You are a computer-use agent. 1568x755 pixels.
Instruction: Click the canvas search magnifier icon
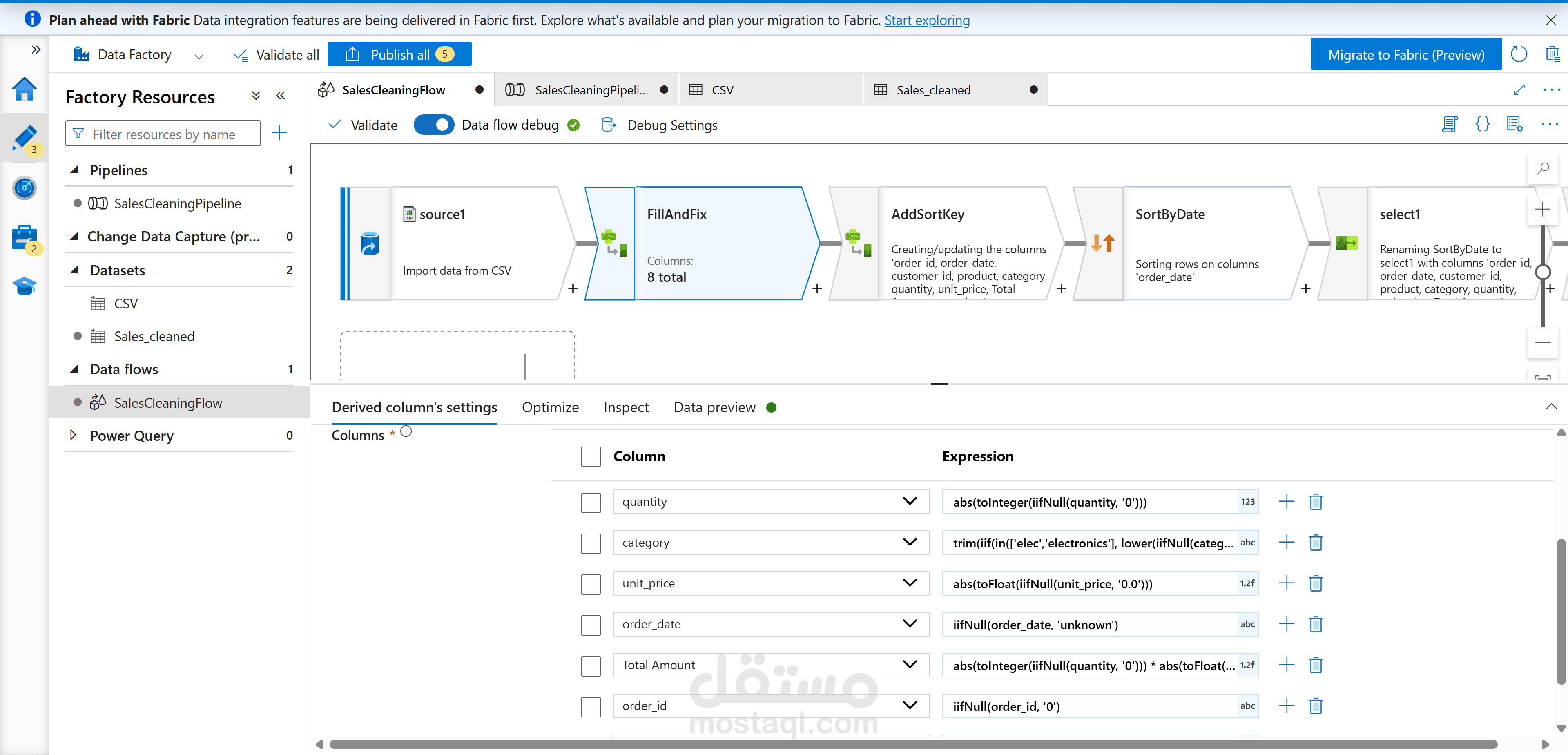[1542, 169]
